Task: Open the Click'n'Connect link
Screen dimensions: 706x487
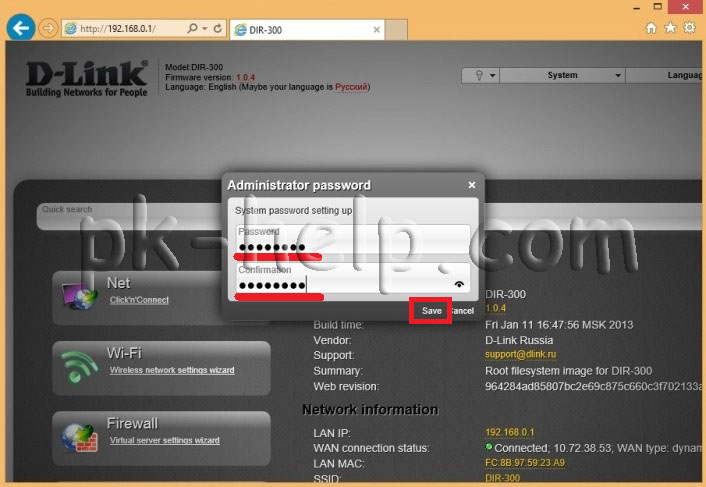Action: click(139, 300)
